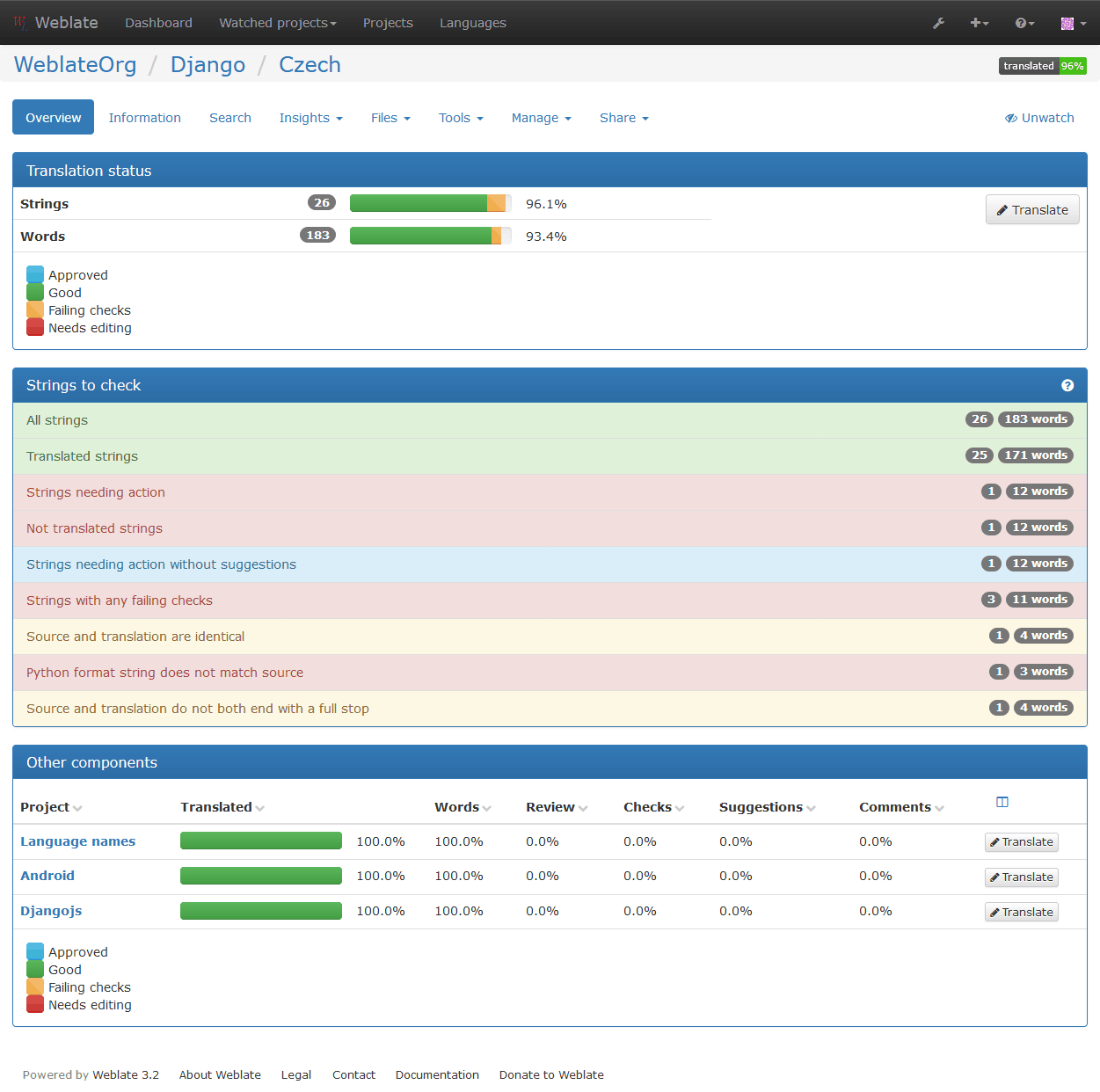
Task: Sort by the Checks column
Action: (653, 807)
